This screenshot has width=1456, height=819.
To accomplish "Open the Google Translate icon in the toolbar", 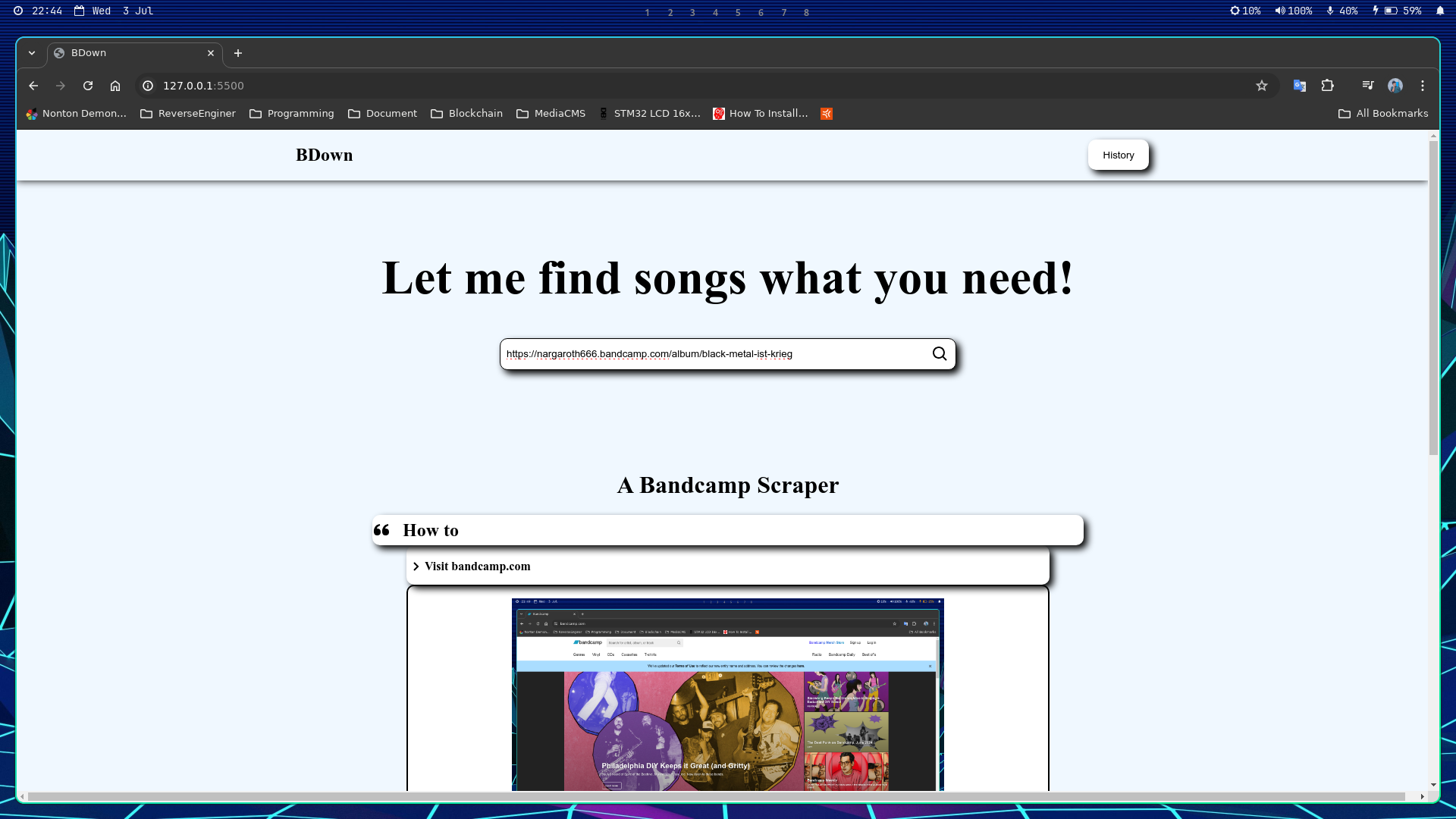I will (1299, 86).
